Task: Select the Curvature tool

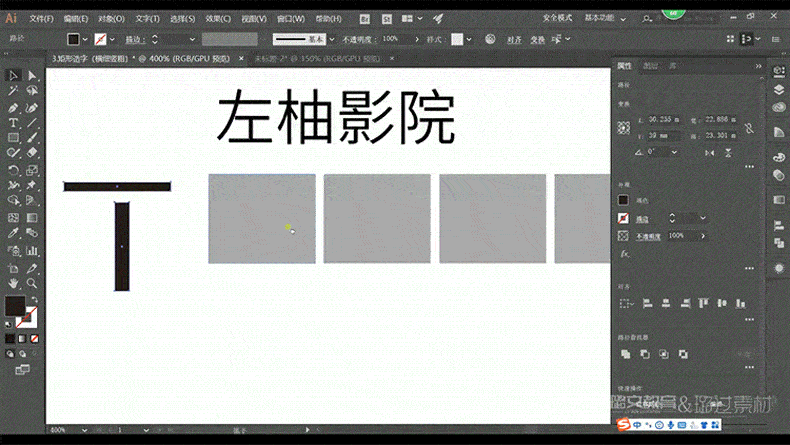Action: (32, 108)
